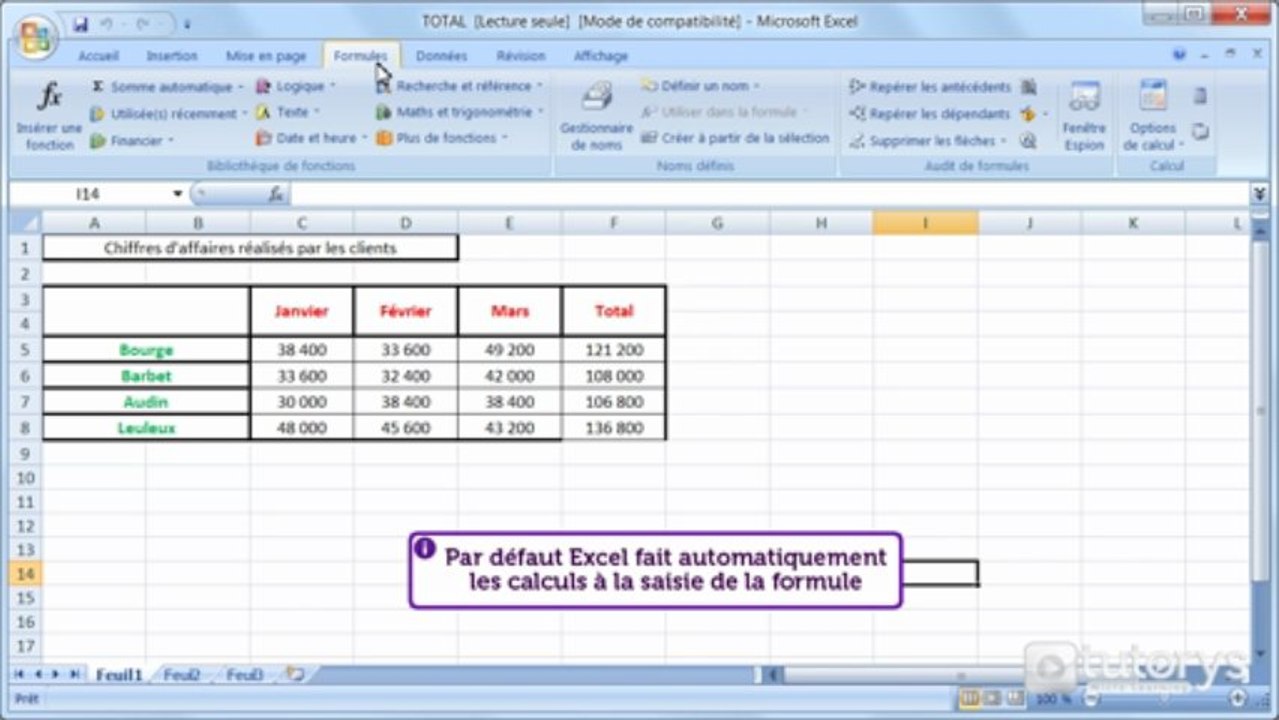Click Créer à partir de la sélection
The height and width of the screenshot is (720, 1279).
point(735,138)
